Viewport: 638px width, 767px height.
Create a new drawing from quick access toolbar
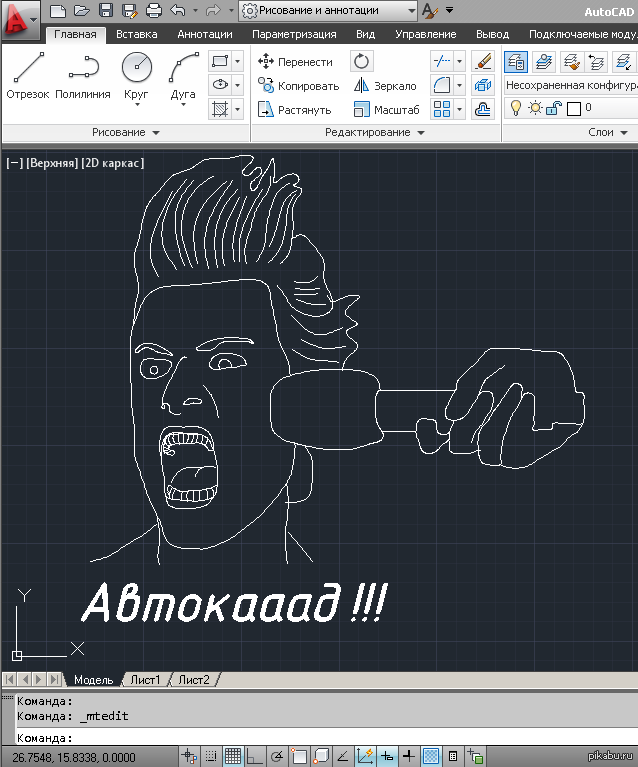click(58, 10)
